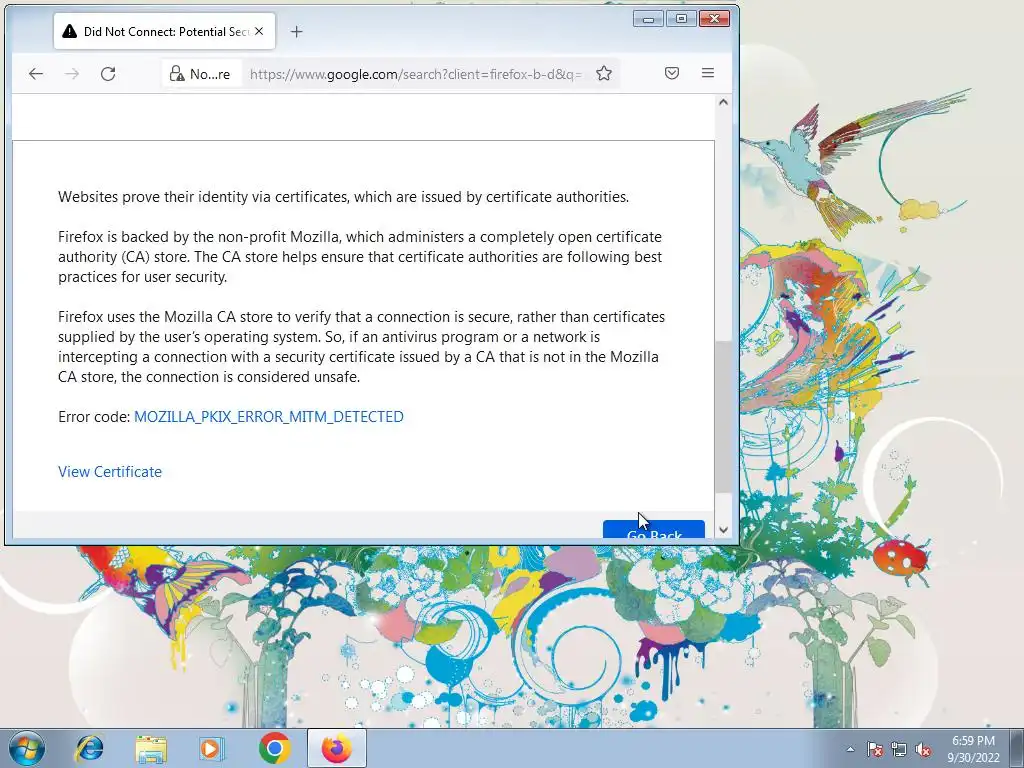
Task: Launch Google Chrome from the taskbar
Action: 274,748
